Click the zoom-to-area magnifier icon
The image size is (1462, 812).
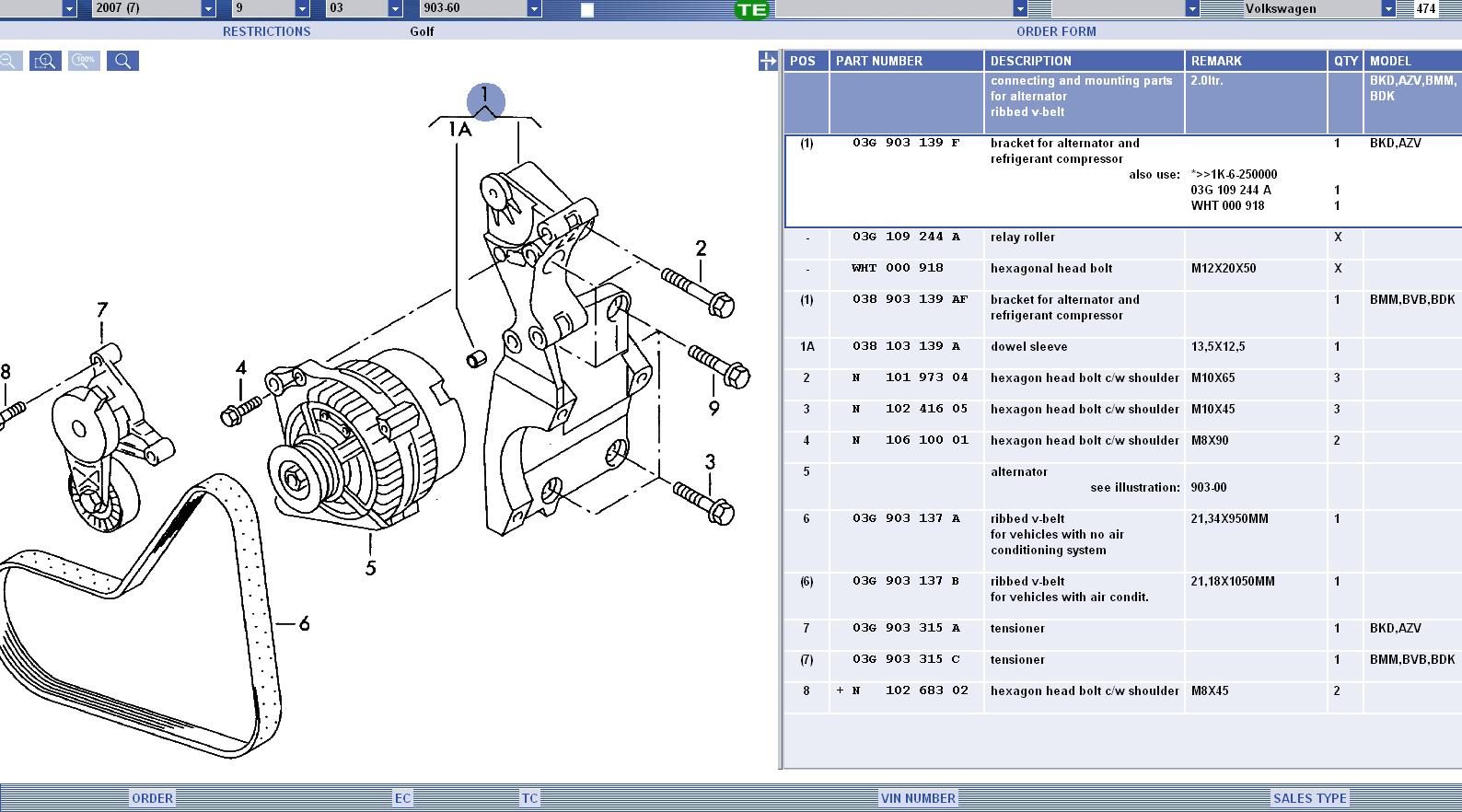(x=45, y=62)
